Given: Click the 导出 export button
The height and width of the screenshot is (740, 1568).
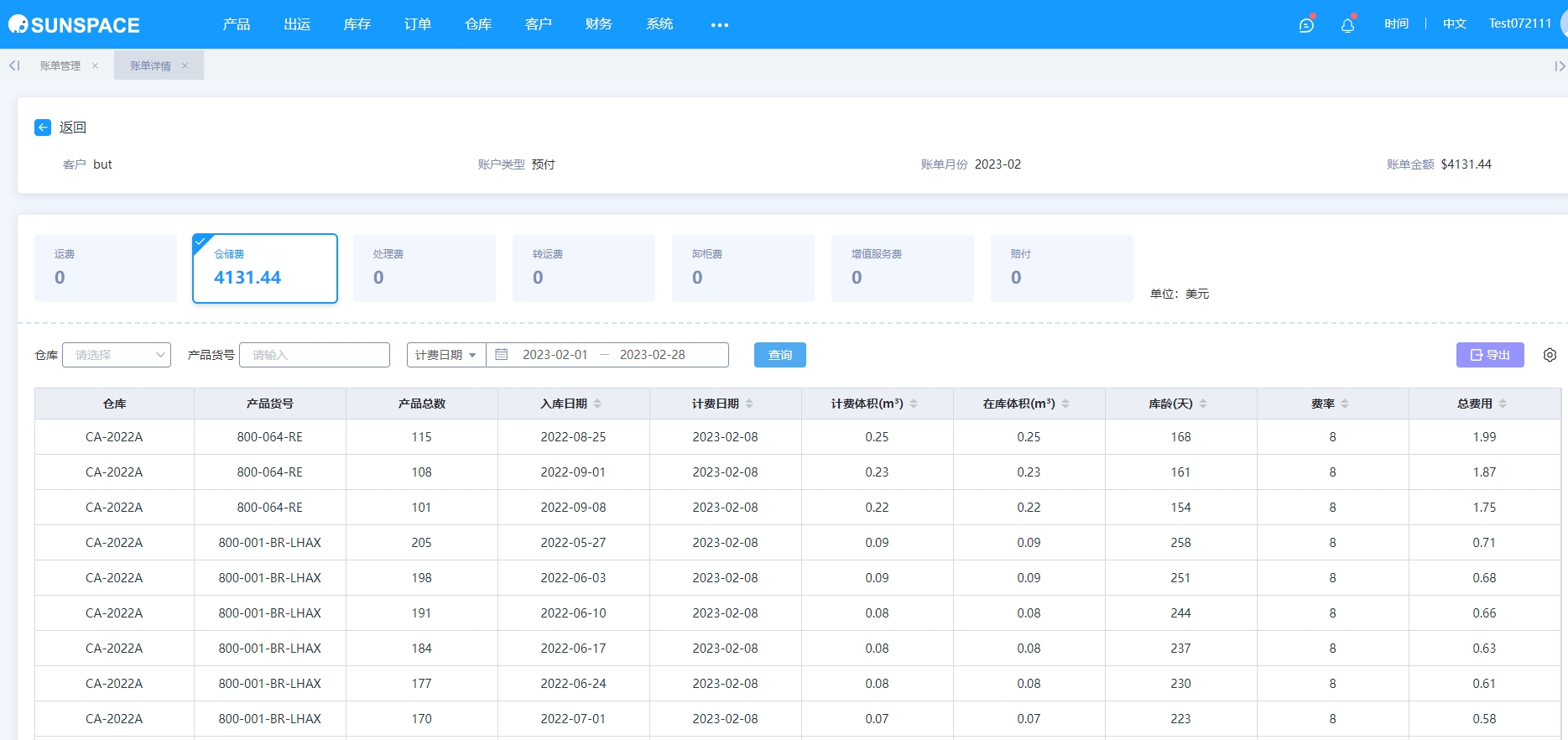Looking at the screenshot, I should [x=1490, y=355].
